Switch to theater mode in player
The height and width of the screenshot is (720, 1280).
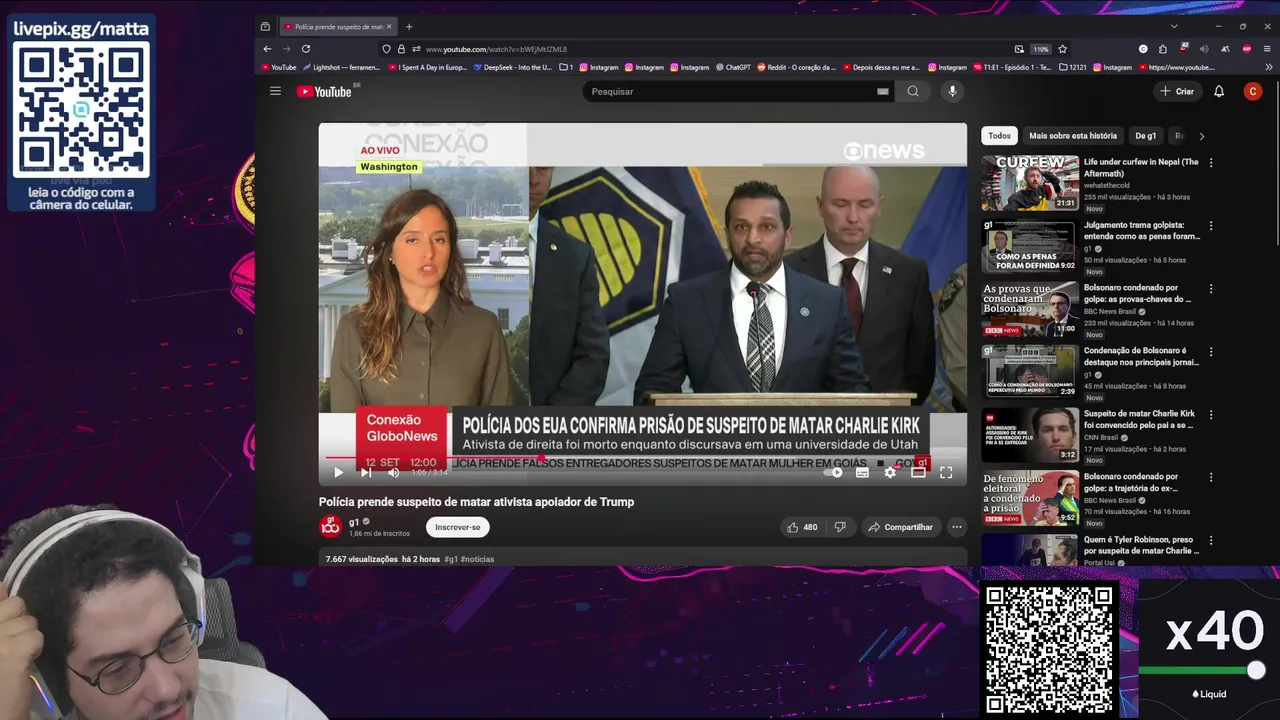[x=918, y=472]
